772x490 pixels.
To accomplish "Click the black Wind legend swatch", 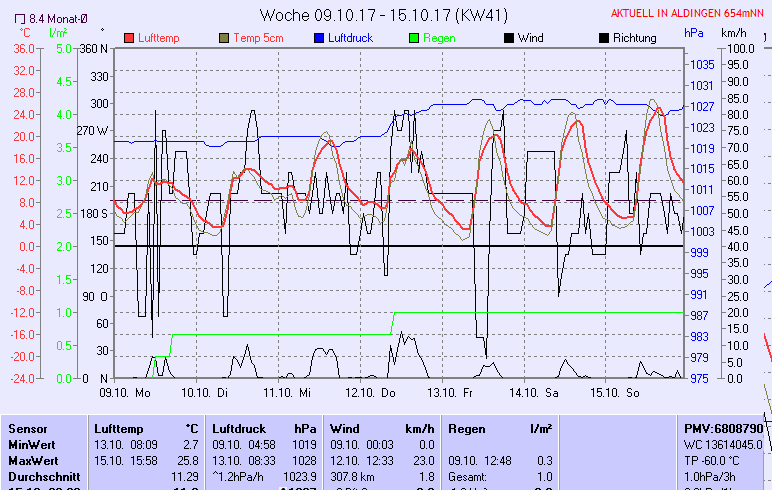I will 509,38.
